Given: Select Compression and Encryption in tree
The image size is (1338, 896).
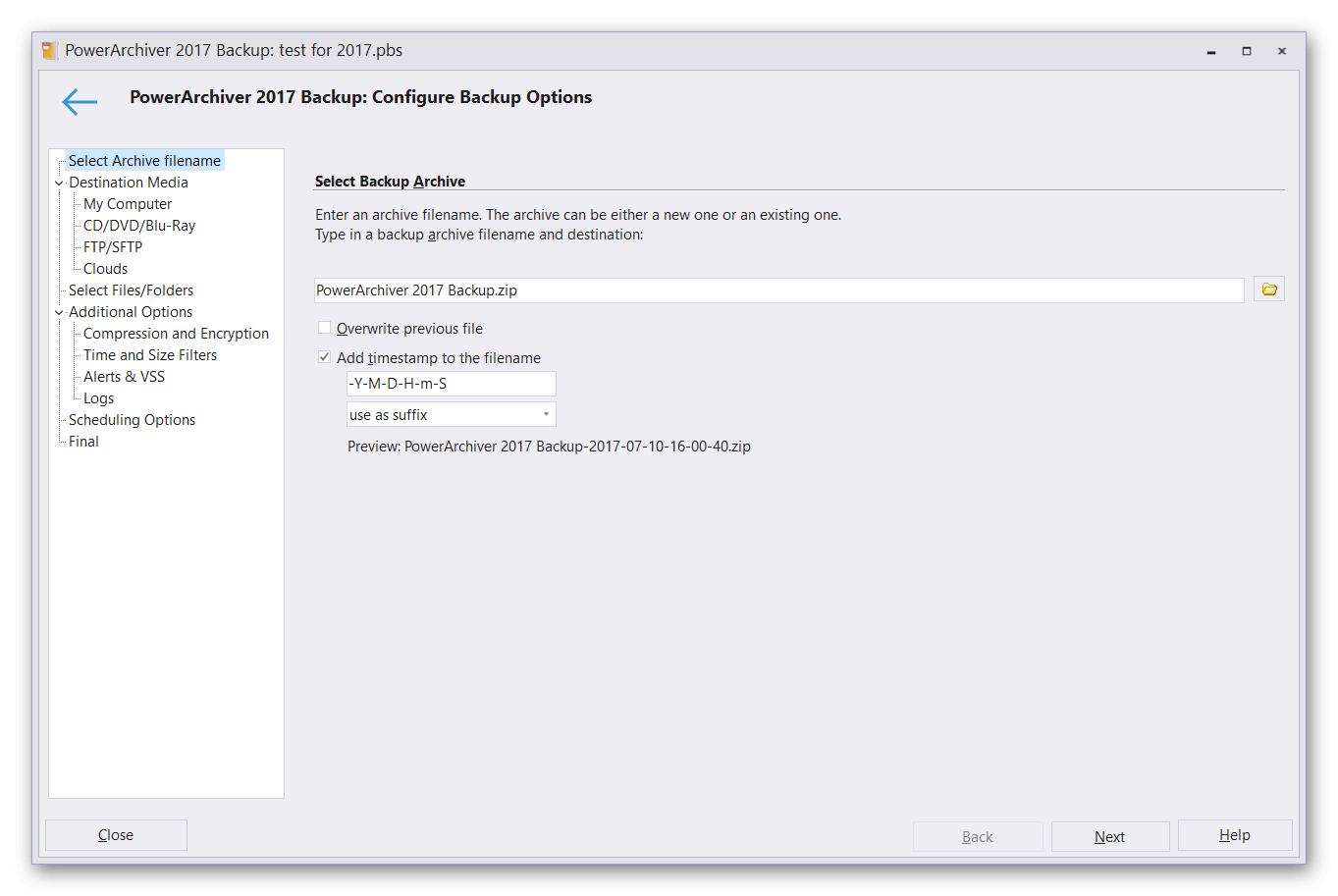Looking at the screenshot, I should [176, 334].
